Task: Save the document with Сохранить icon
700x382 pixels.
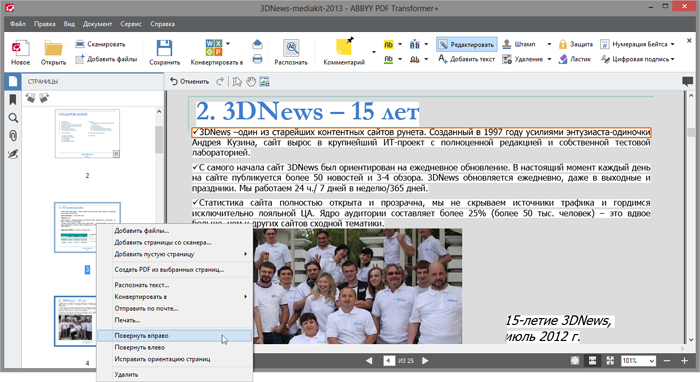Action: [x=164, y=48]
